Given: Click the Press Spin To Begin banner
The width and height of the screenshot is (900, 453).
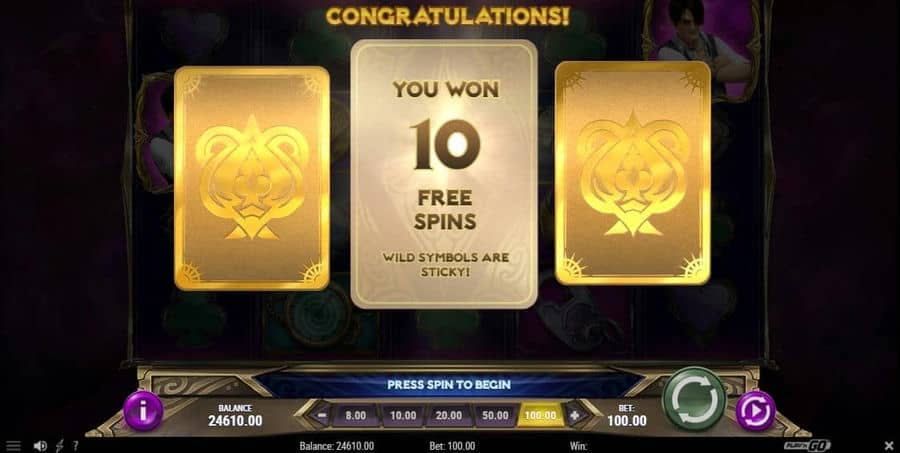Looking at the screenshot, I should pos(448,384).
